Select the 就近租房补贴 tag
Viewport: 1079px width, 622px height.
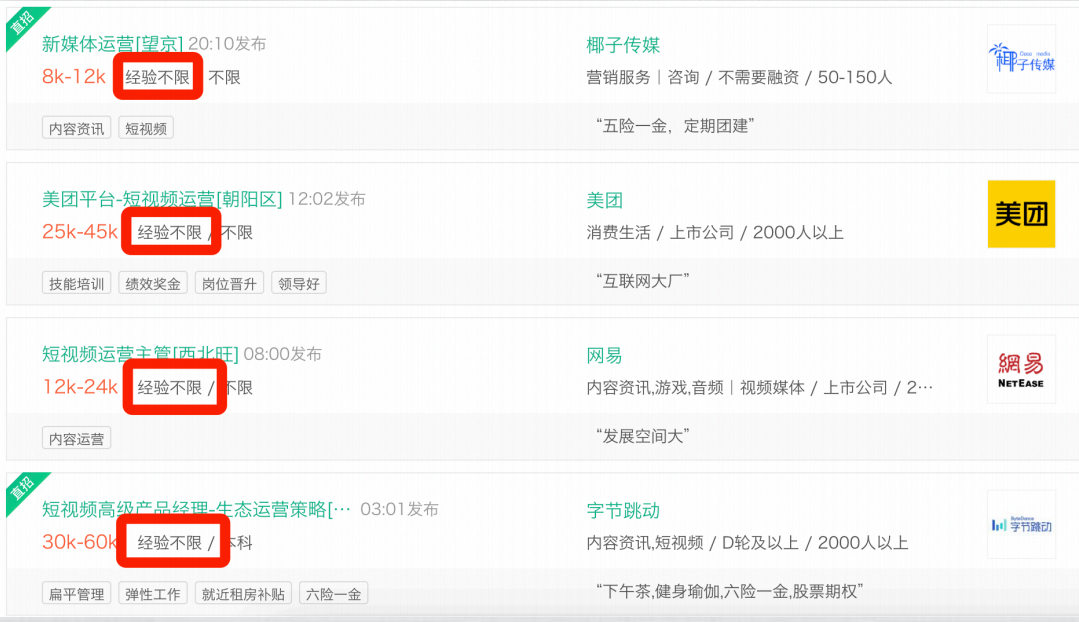244,594
